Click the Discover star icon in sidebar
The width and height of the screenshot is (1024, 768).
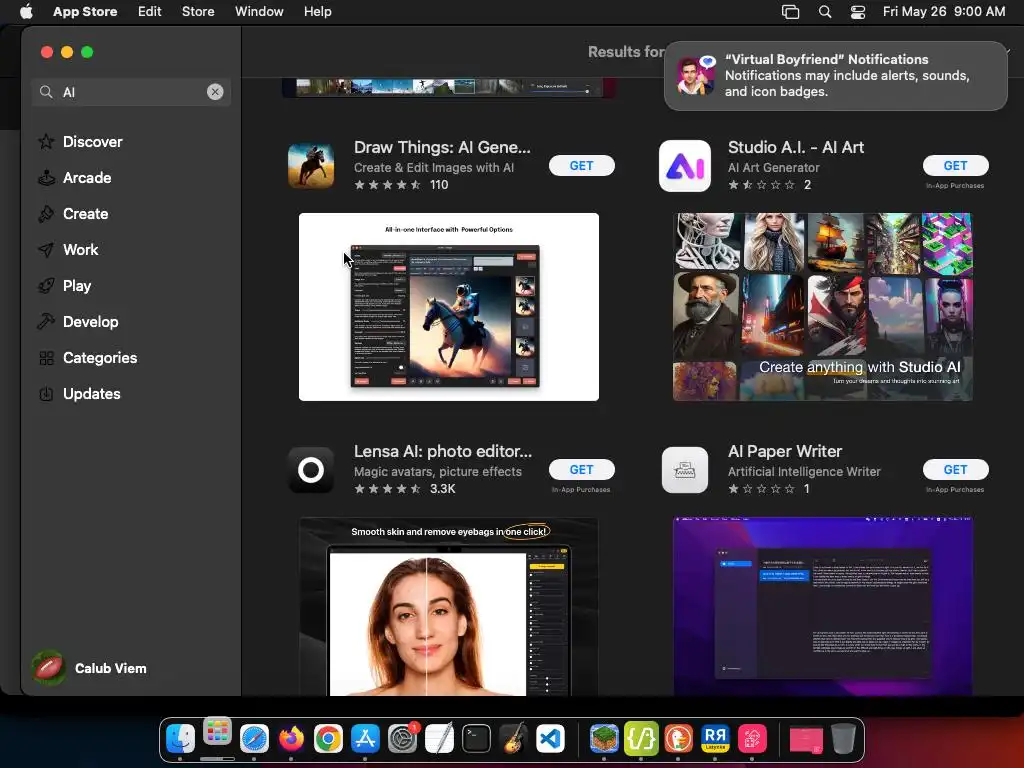point(46,142)
